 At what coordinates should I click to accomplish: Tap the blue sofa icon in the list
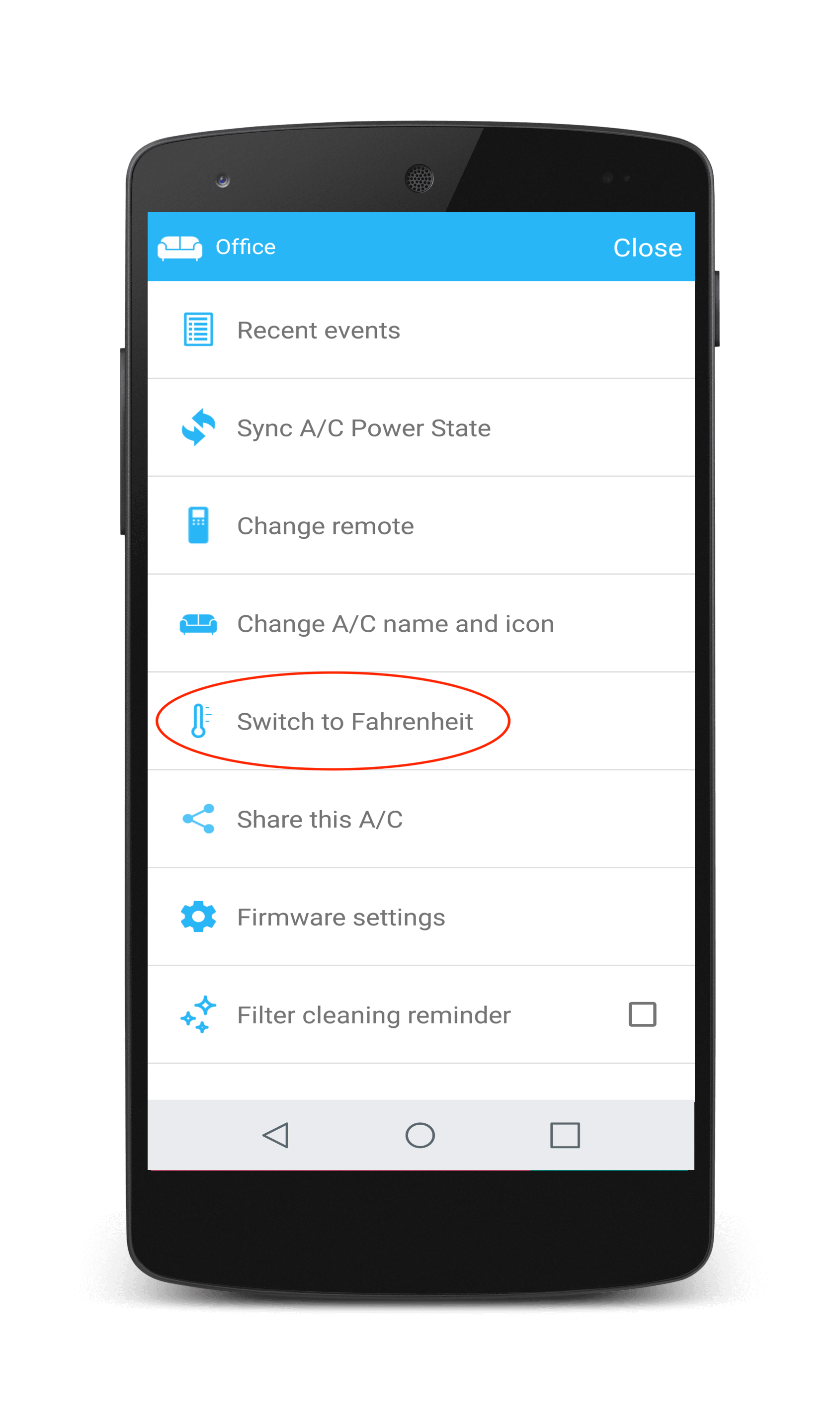(x=198, y=624)
